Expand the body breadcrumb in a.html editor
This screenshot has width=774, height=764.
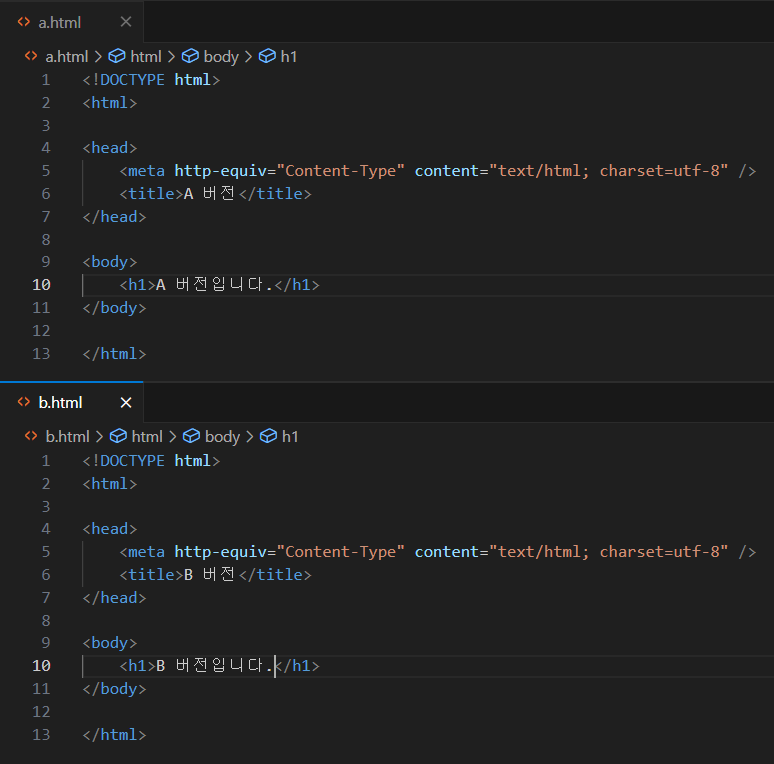click(221, 57)
